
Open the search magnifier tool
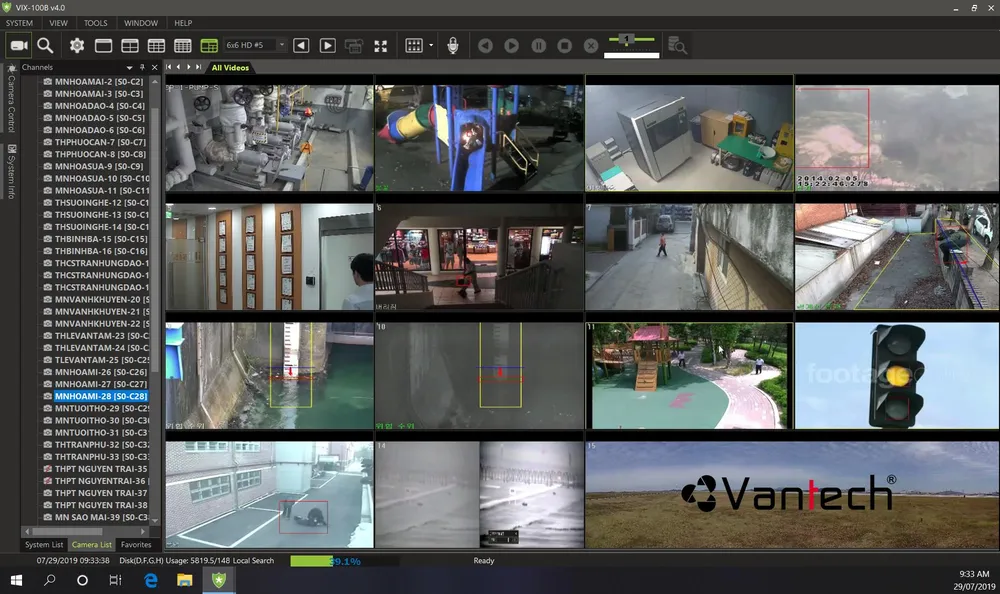coord(45,45)
